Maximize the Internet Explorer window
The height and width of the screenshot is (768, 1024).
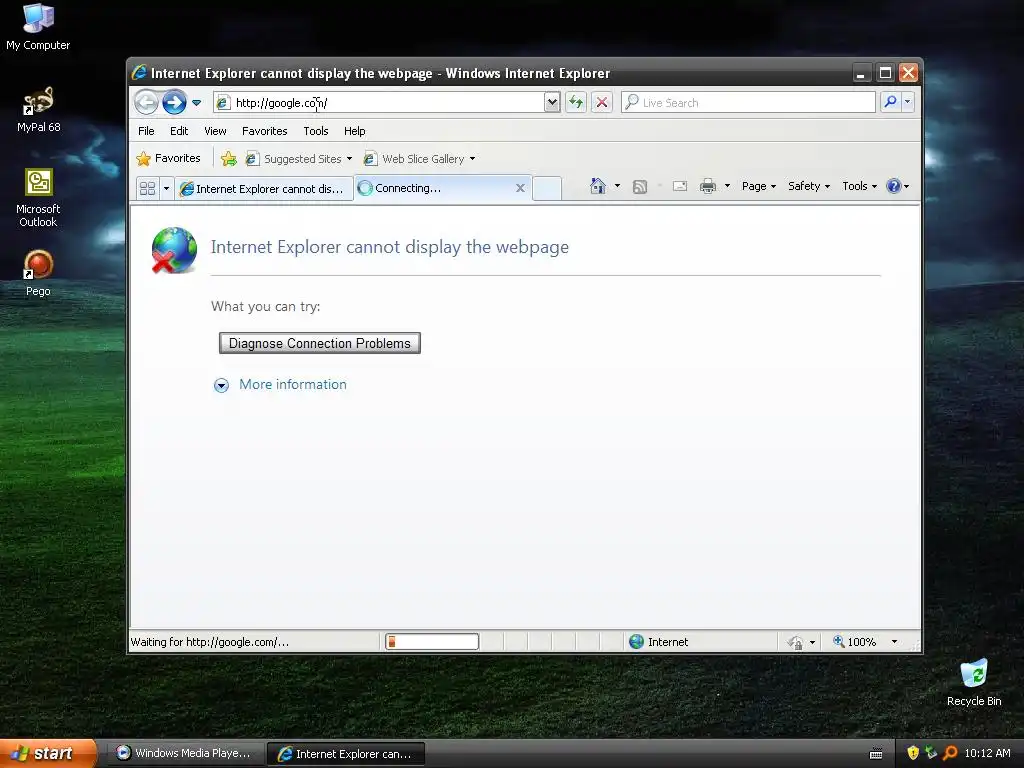885,72
